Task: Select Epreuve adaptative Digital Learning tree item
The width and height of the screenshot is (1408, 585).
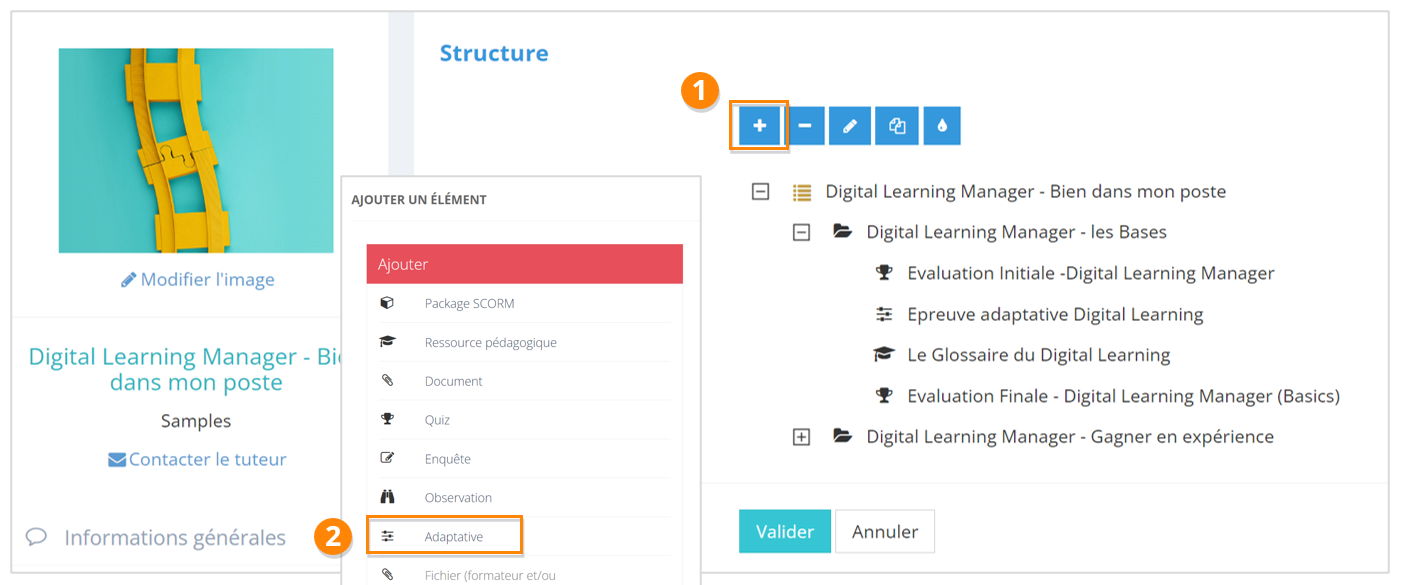Action: click(x=1054, y=314)
